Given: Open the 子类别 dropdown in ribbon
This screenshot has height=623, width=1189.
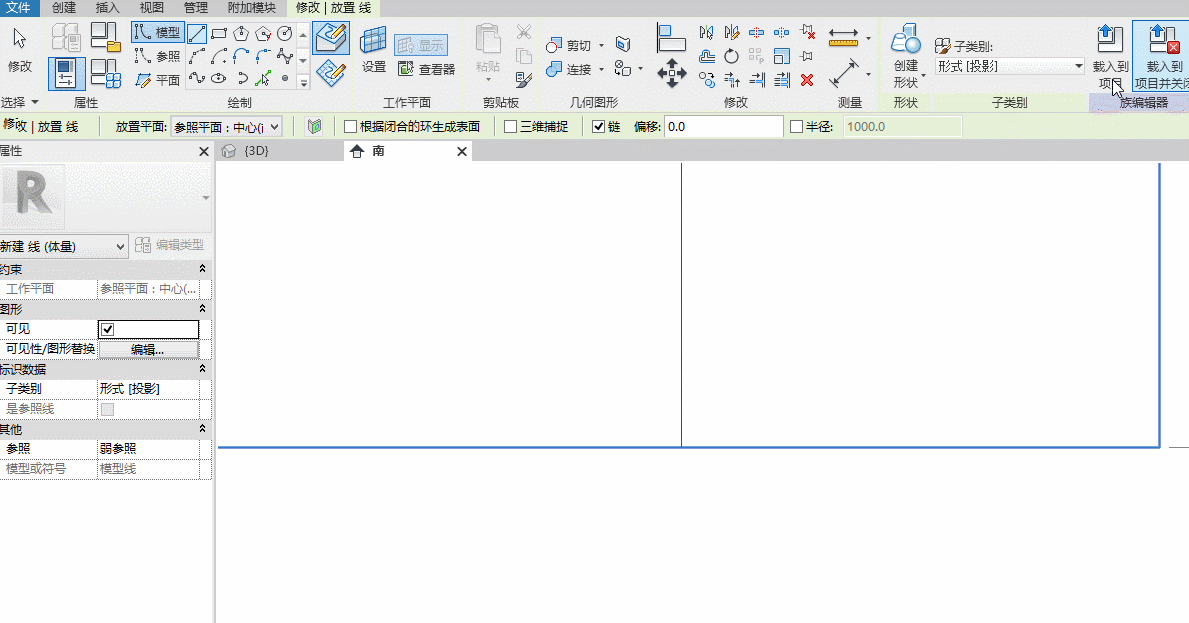Looking at the screenshot, I should tap(1009, 67).
